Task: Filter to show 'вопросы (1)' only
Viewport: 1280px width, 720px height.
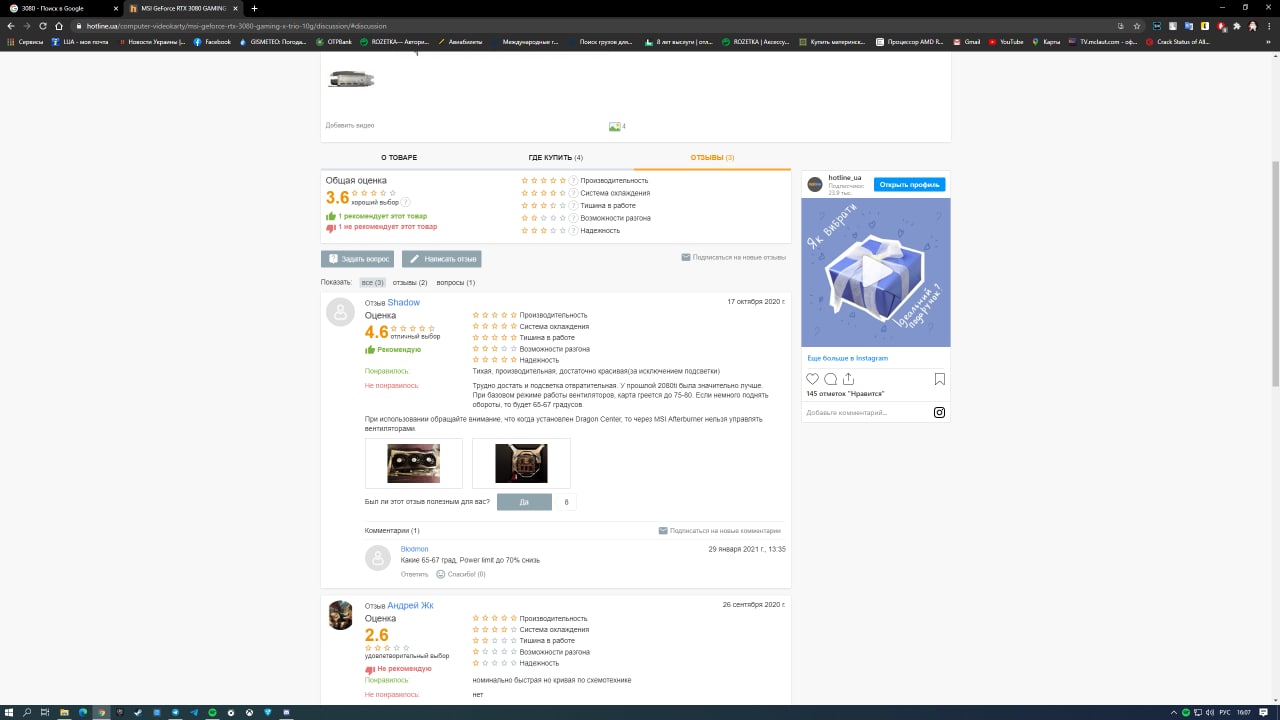Action: point(456,283)
